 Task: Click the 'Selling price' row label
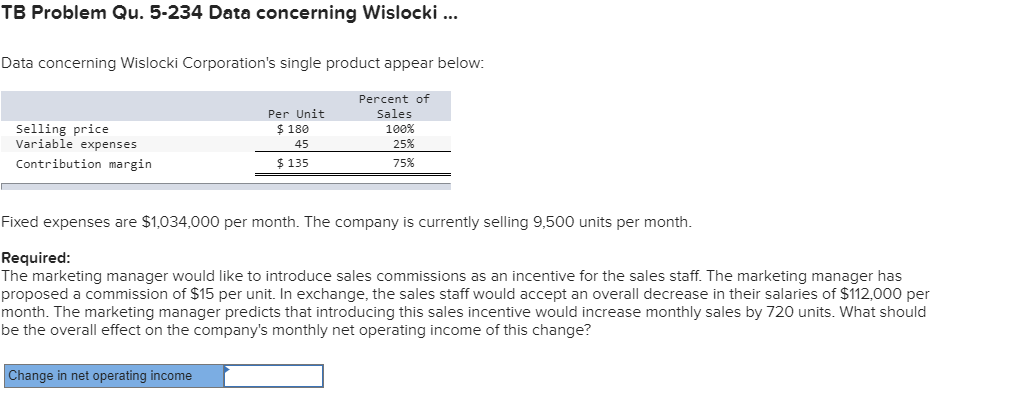[x=62, y=129]
